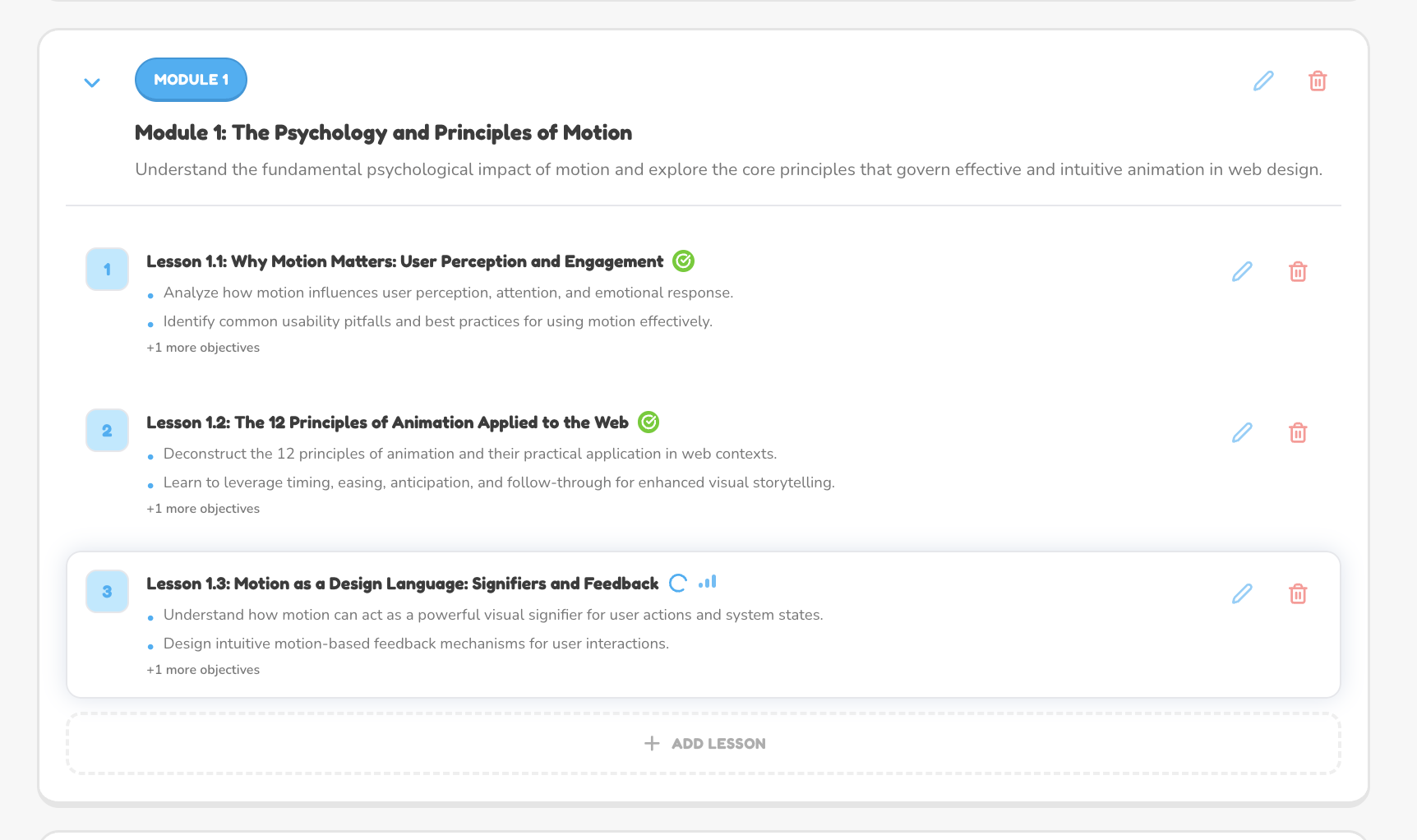Click the MODULE 1 badge
The image size is (1417, 840).
pyautogui.click(x=191, y=80)
